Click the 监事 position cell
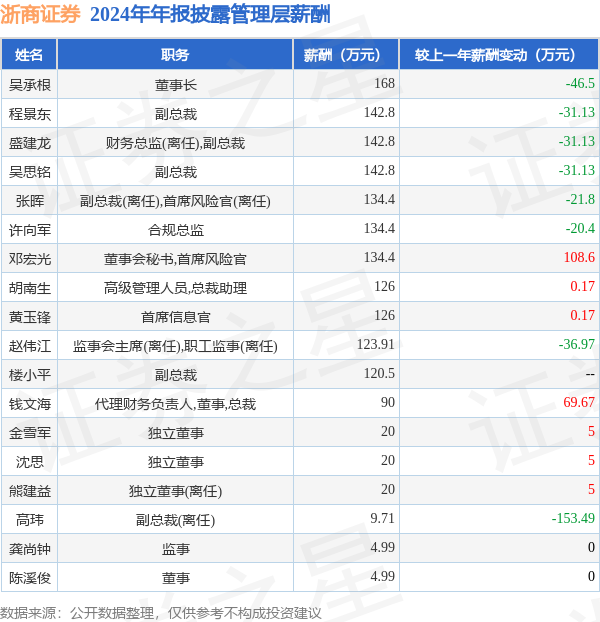This screenshot has height=622, width=600. (x=175, y=549)
